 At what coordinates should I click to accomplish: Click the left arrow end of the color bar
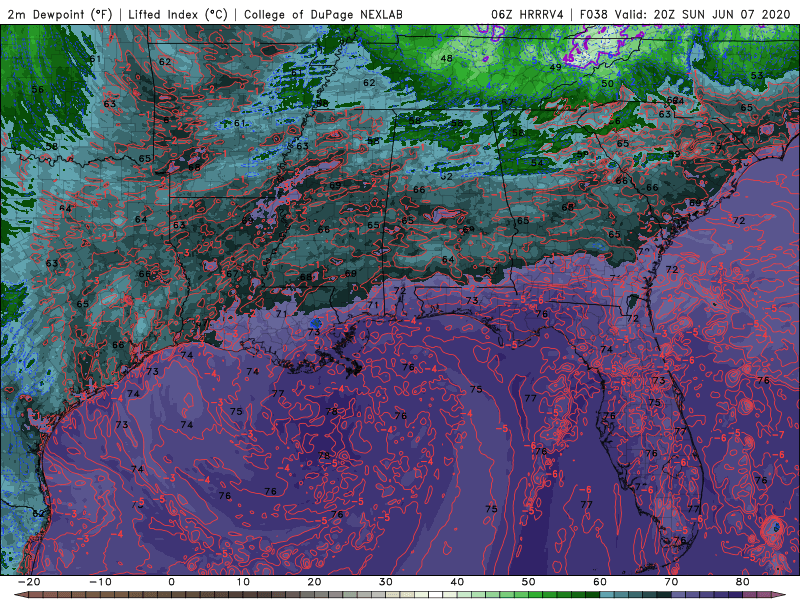[x=19, y=594]
